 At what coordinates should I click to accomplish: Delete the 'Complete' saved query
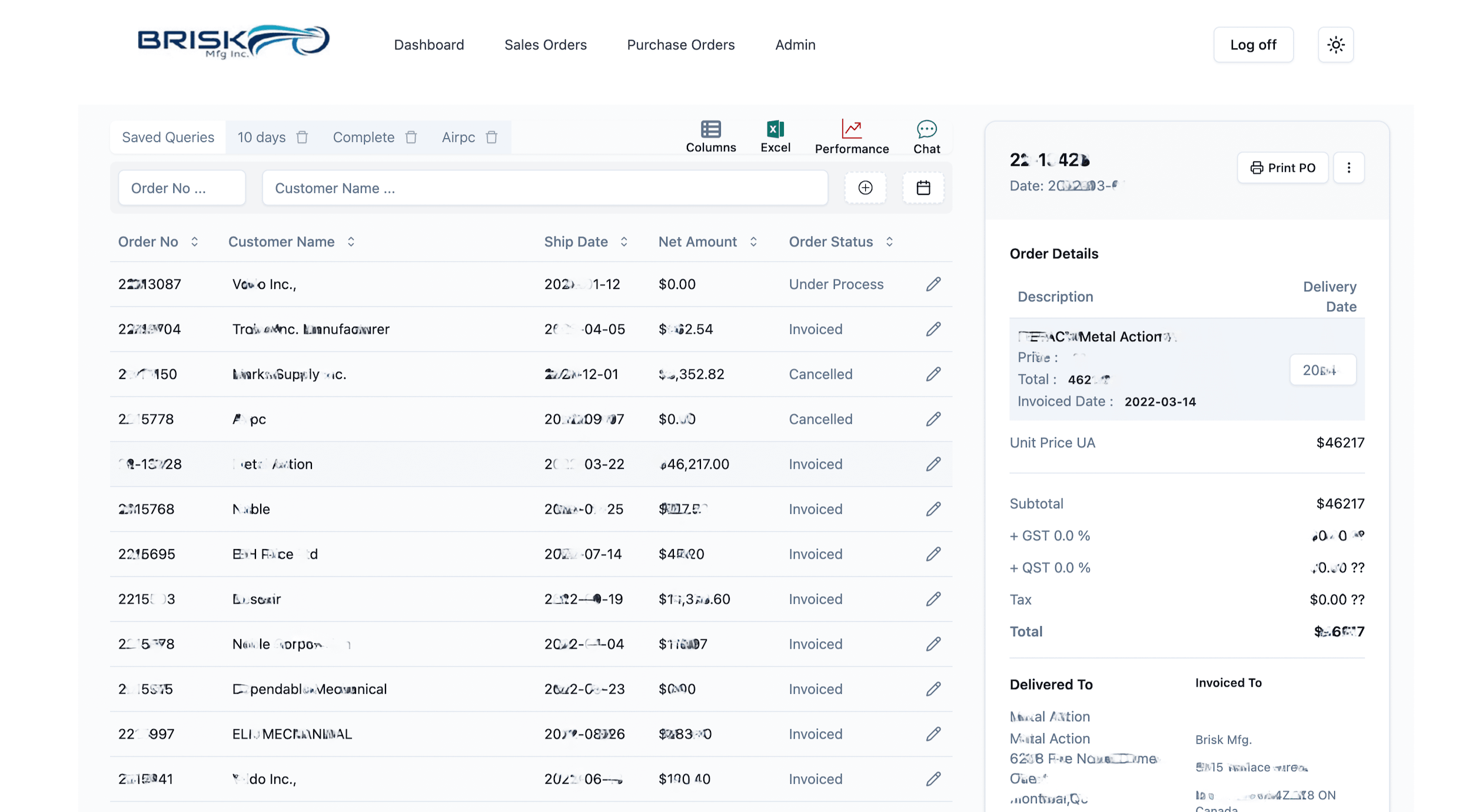click(x=411, y=137)
